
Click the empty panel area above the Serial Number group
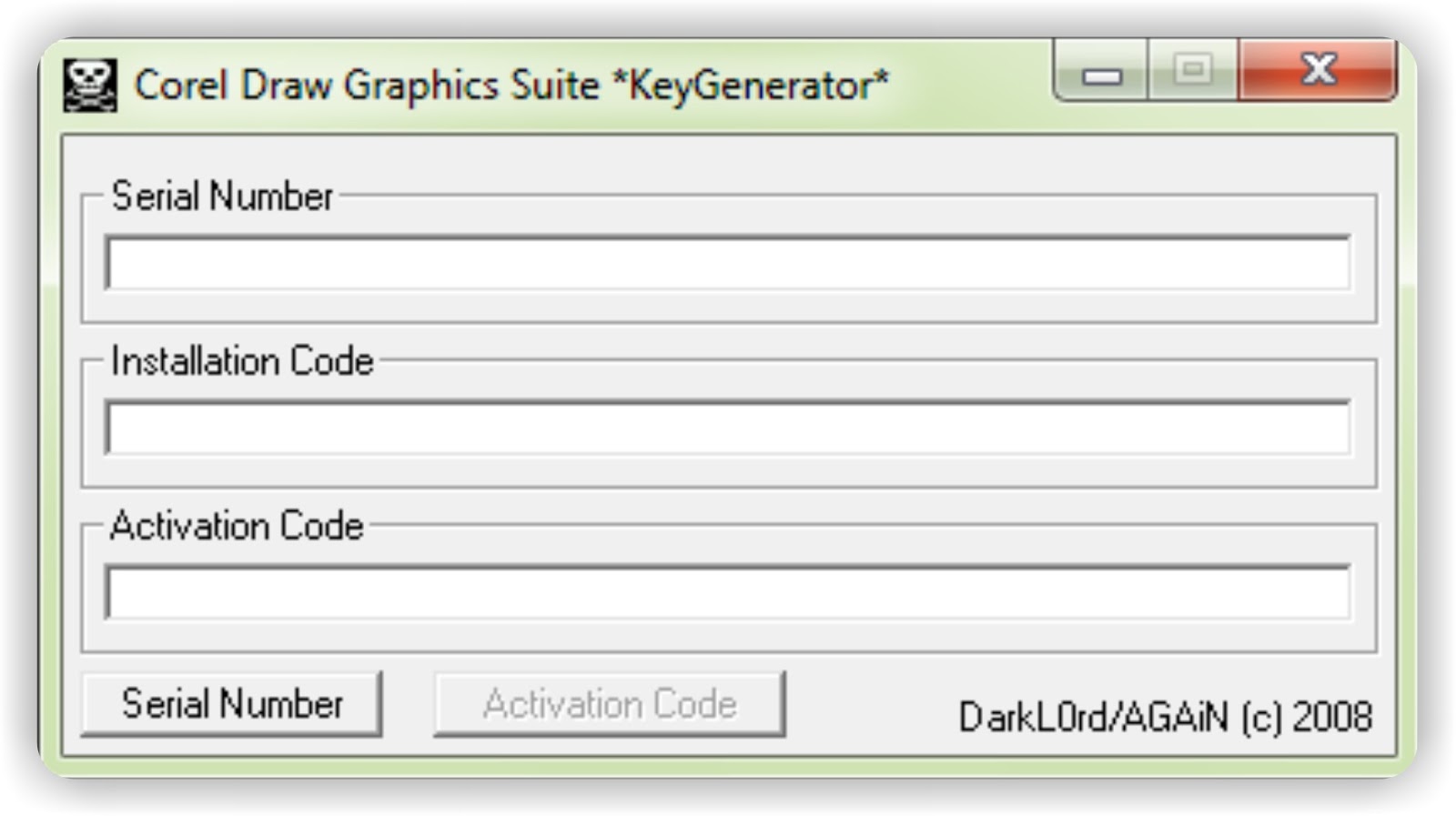[x=728, y=164]
